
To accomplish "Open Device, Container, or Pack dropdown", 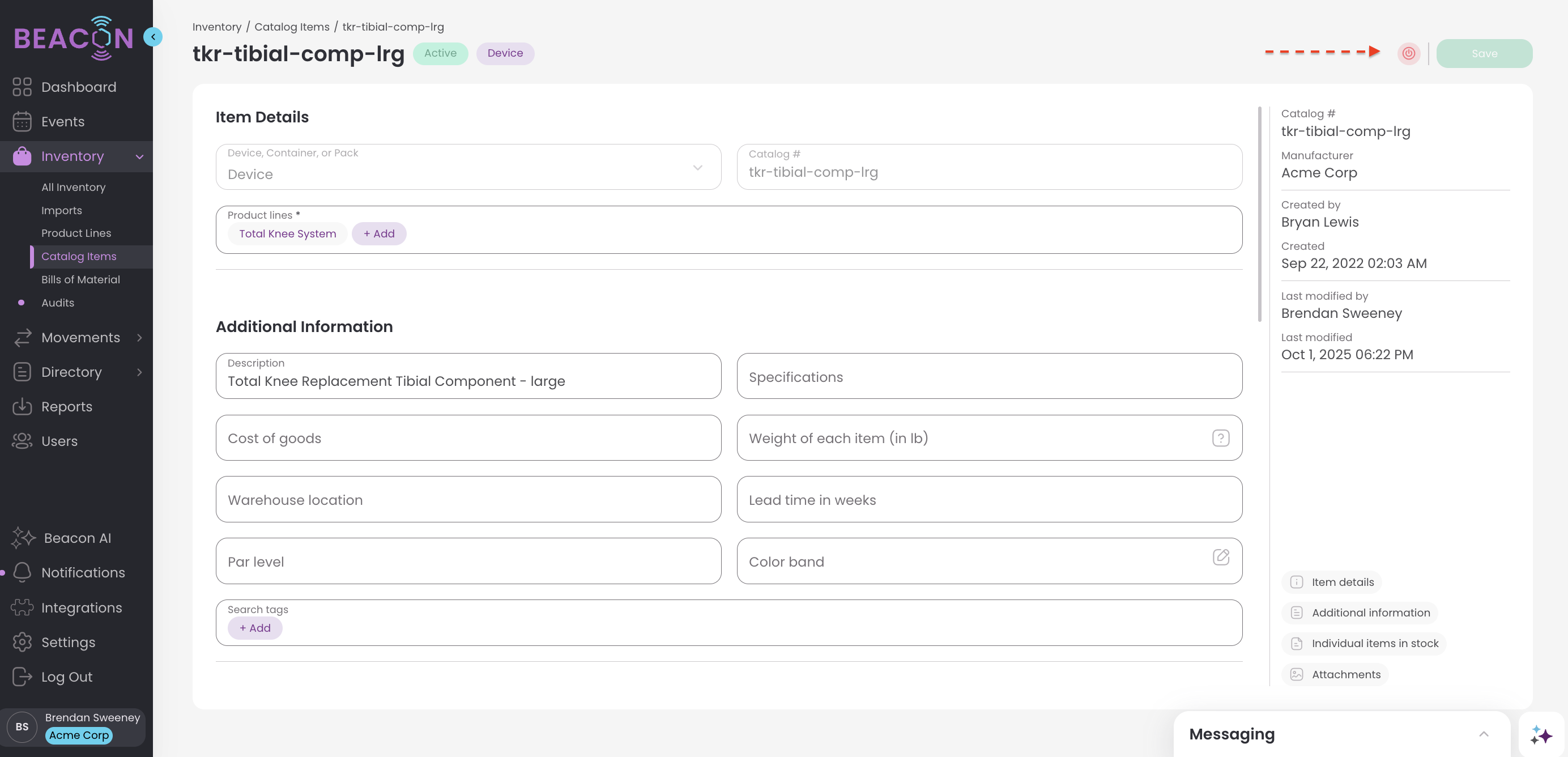I will point(467,167).
